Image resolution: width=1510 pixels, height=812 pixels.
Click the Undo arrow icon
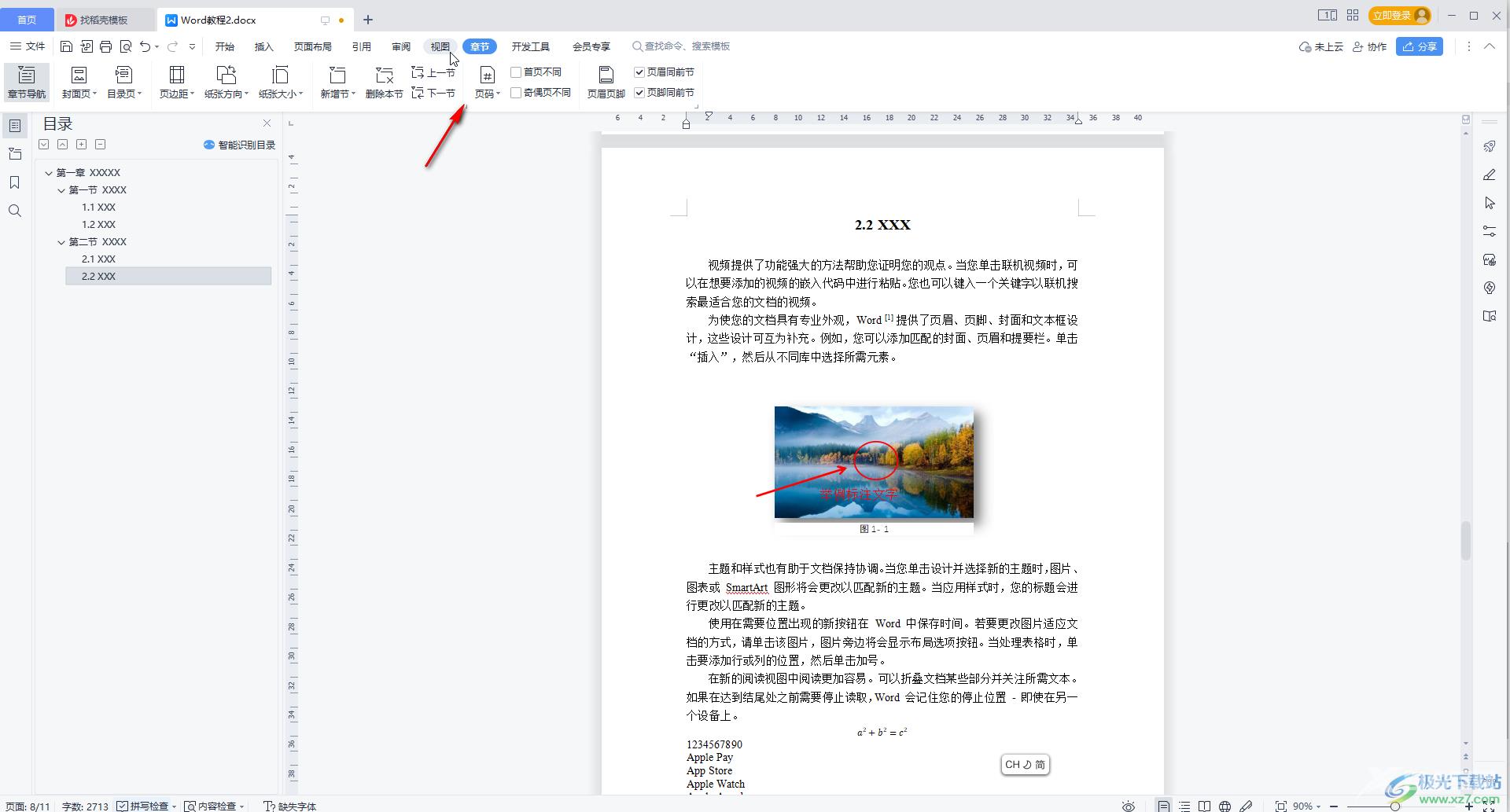click(145, 46)
